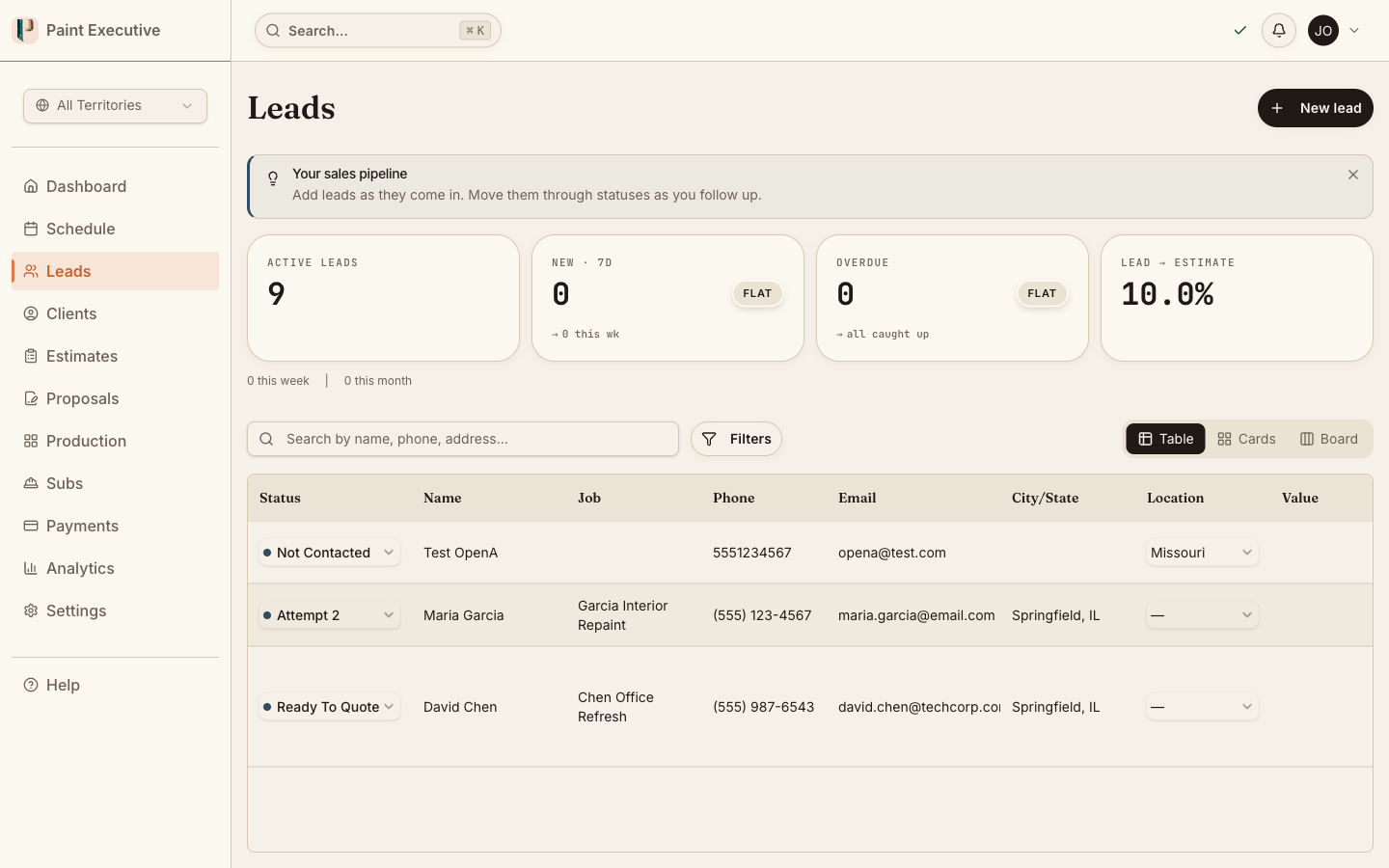Click David Chen's techcorp email

pos(919,707)
